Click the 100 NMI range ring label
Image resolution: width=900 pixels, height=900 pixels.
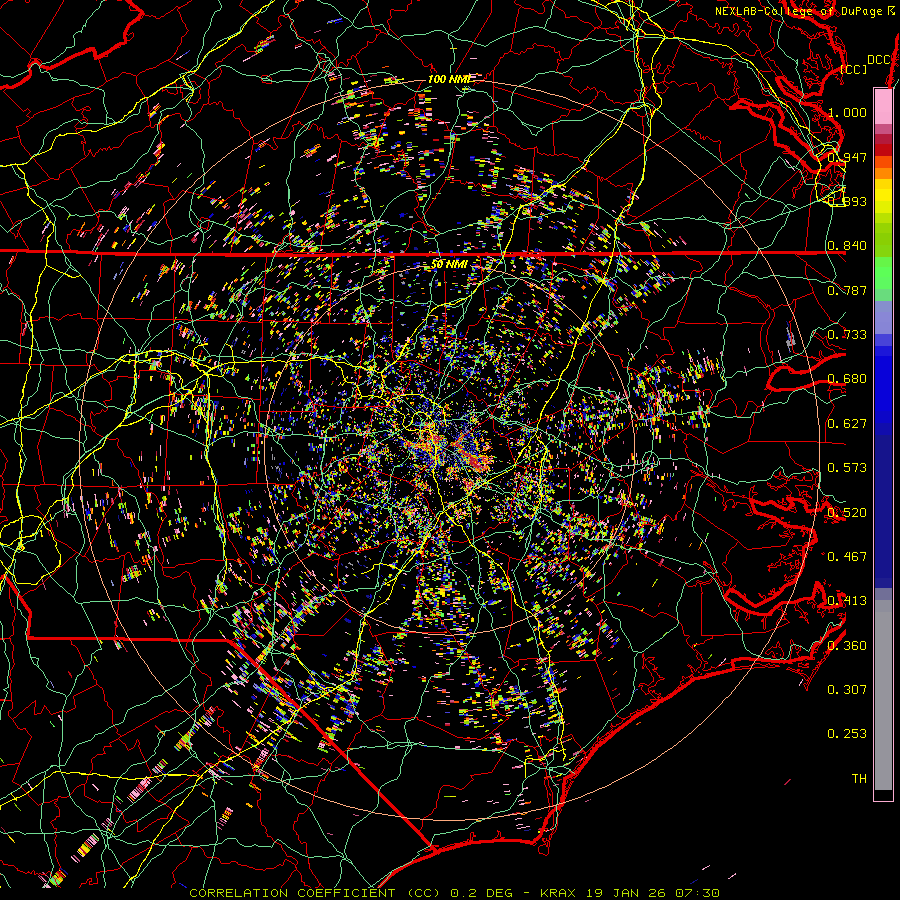tap(448, 79)
